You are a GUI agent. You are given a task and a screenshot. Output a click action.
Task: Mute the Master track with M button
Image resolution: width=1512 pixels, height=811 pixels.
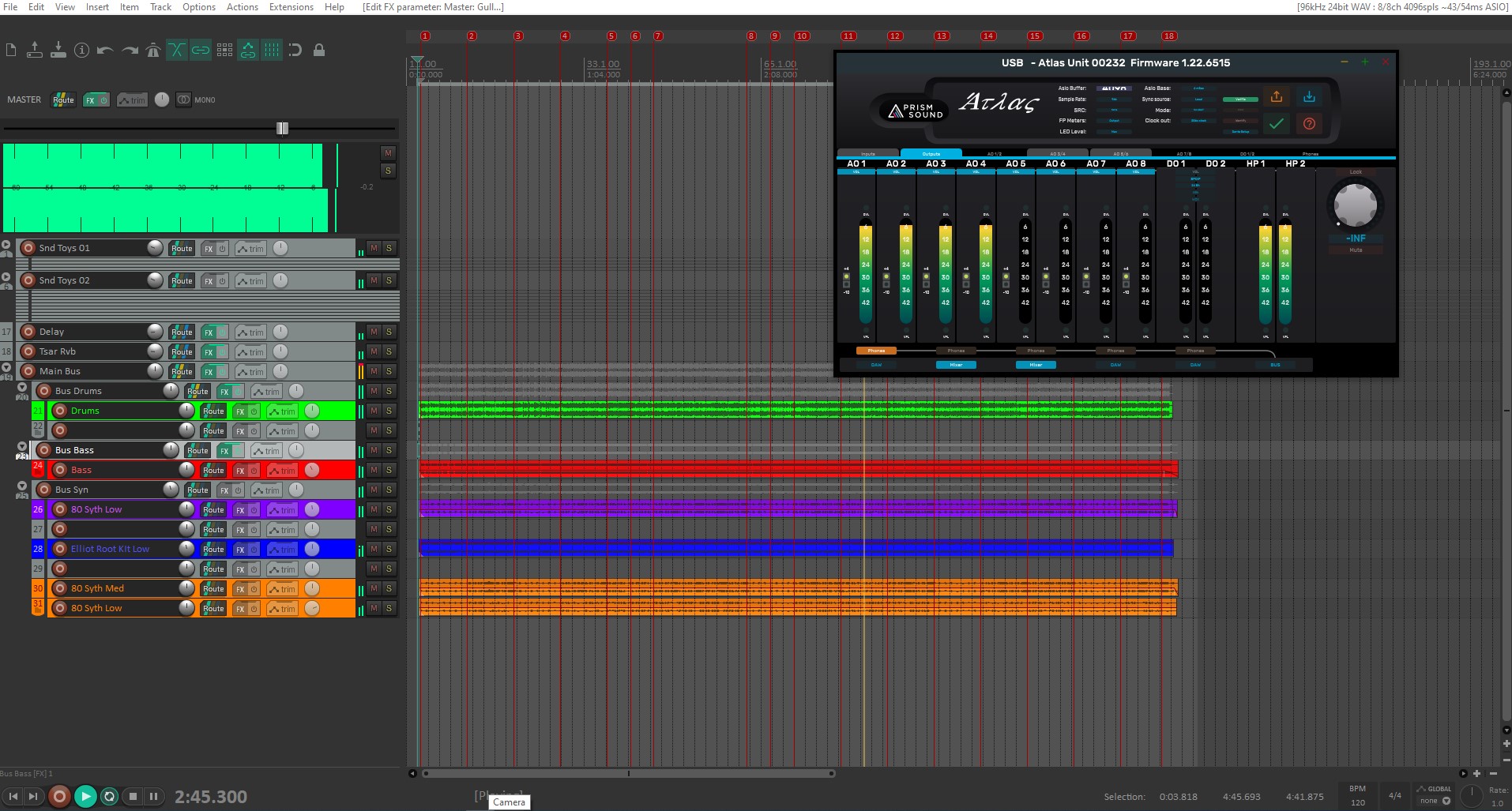click(388, 152)
